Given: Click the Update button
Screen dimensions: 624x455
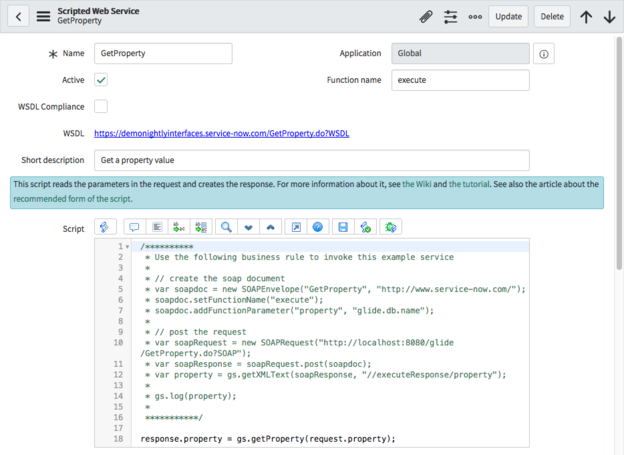Looking at the screenshot, I should point(508,17).
